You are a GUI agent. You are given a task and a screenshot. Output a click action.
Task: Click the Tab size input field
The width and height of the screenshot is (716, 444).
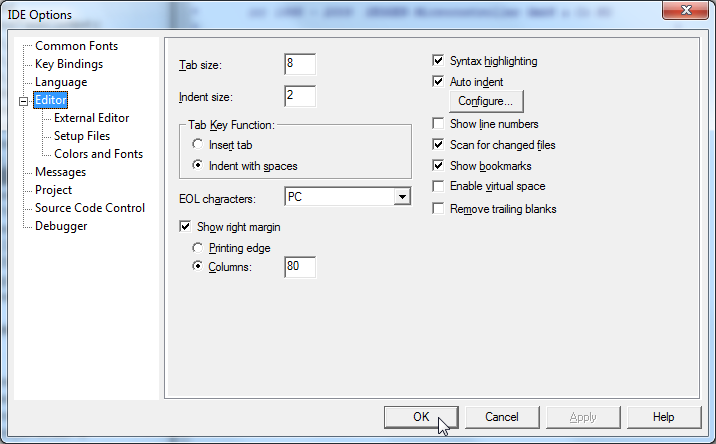[x=300, y=64]
